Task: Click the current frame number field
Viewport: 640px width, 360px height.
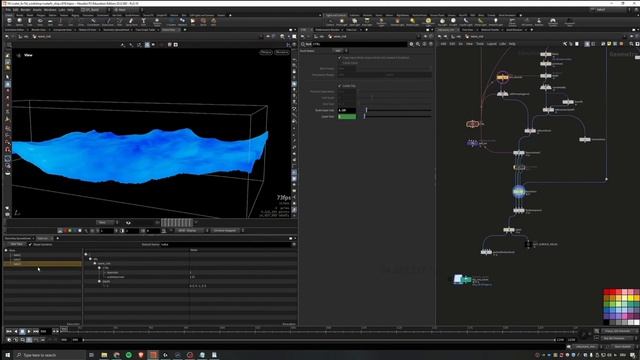Action: [46, 331]
